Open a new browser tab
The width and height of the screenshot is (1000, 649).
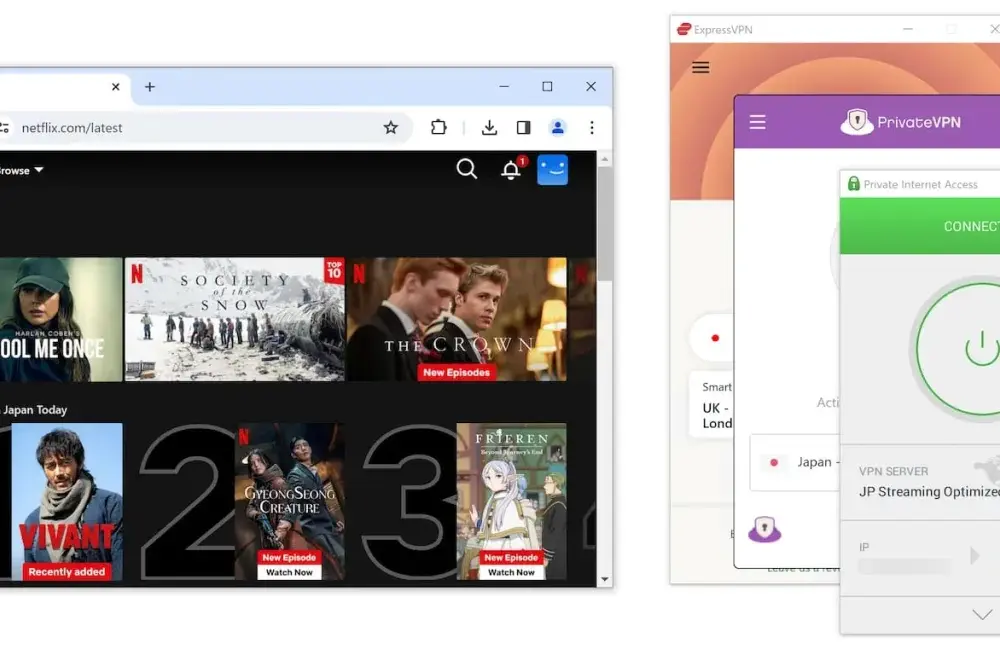(150, 87)
